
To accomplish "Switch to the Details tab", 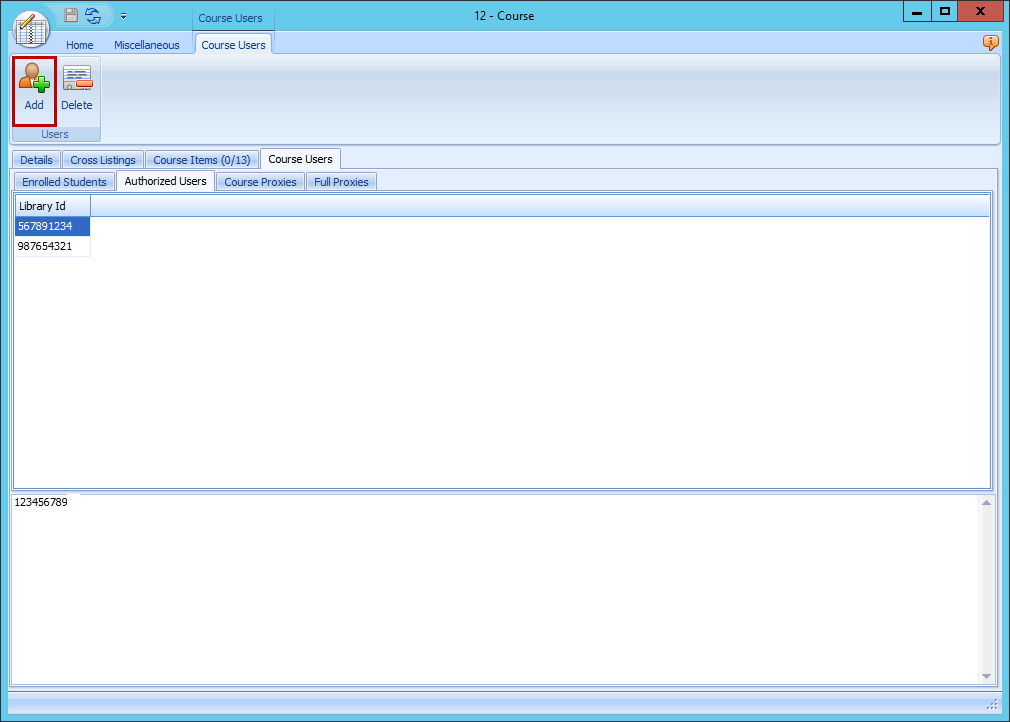I will pos(36,159).
